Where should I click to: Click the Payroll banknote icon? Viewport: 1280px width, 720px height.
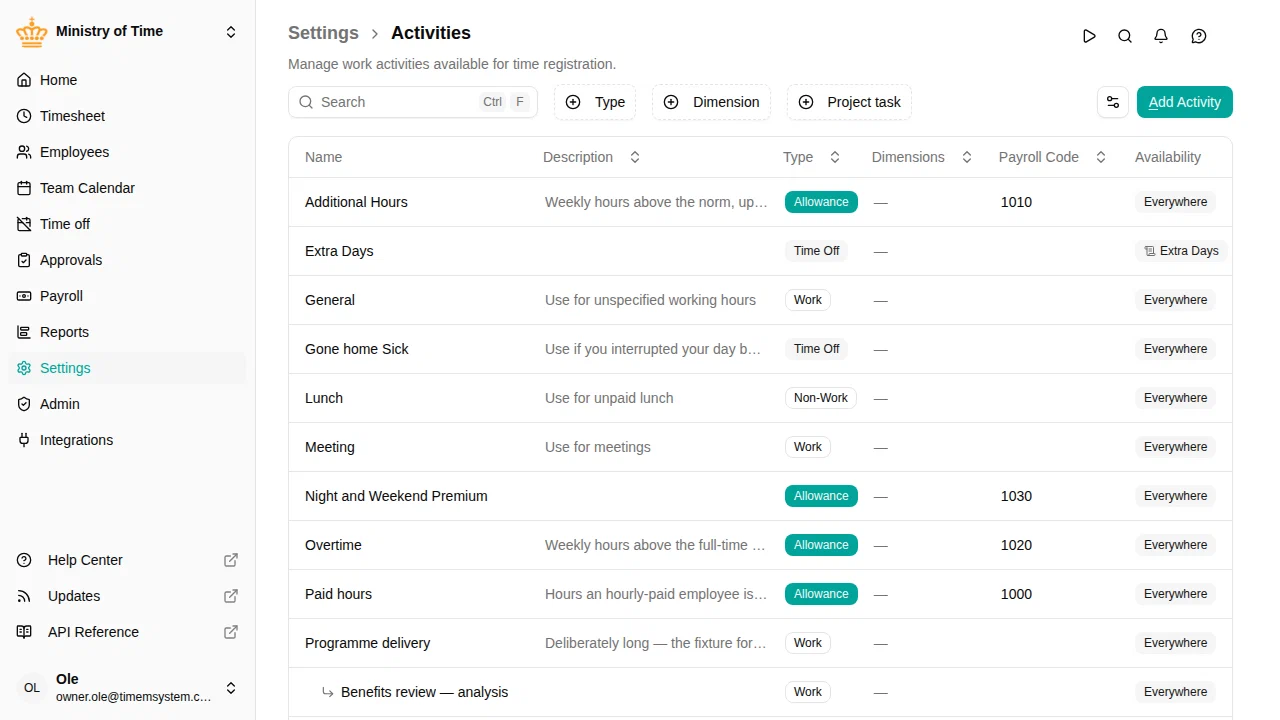click(x=24, y=296)
